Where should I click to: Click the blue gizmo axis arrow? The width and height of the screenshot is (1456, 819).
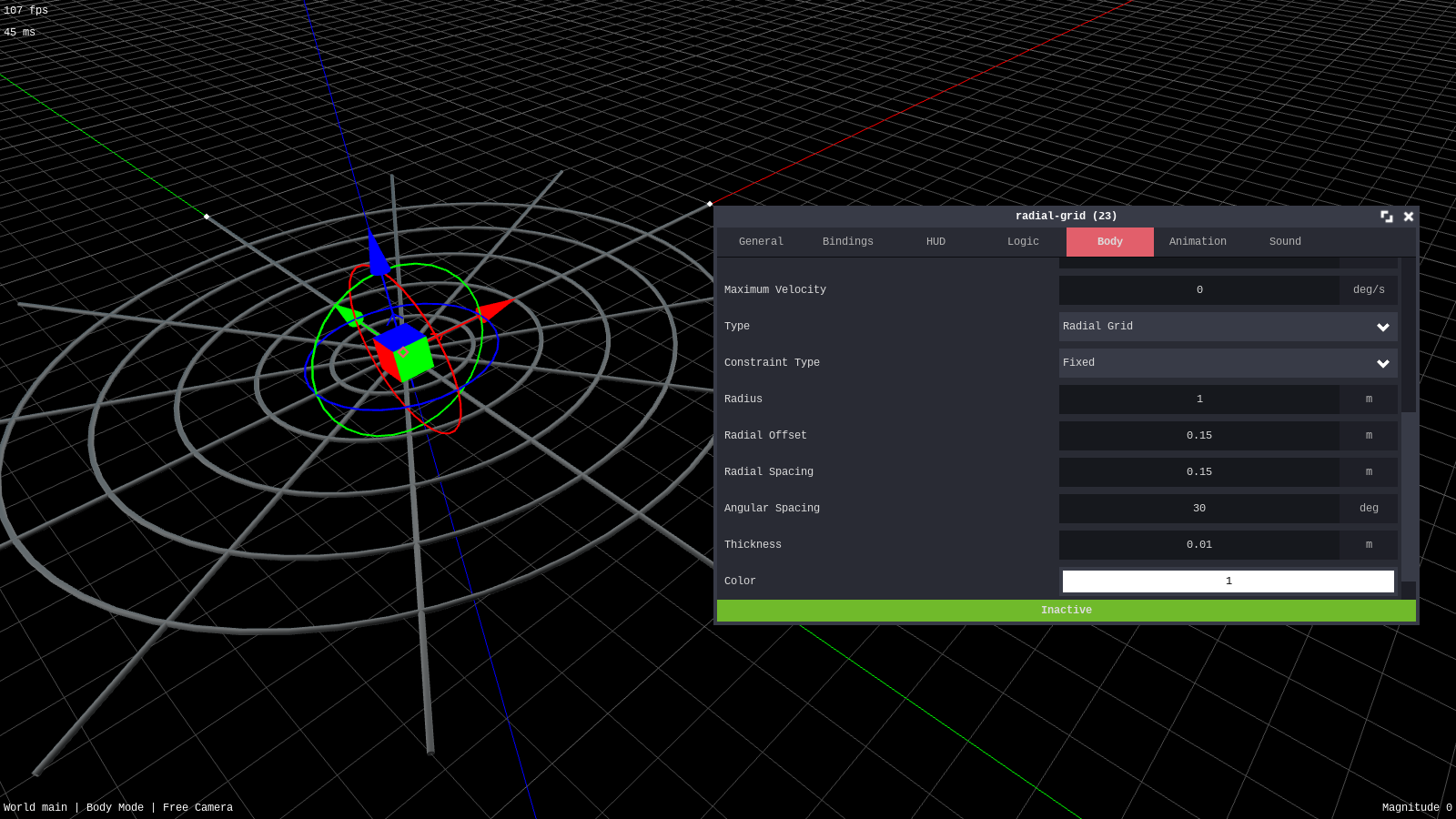tap(377, 253)
